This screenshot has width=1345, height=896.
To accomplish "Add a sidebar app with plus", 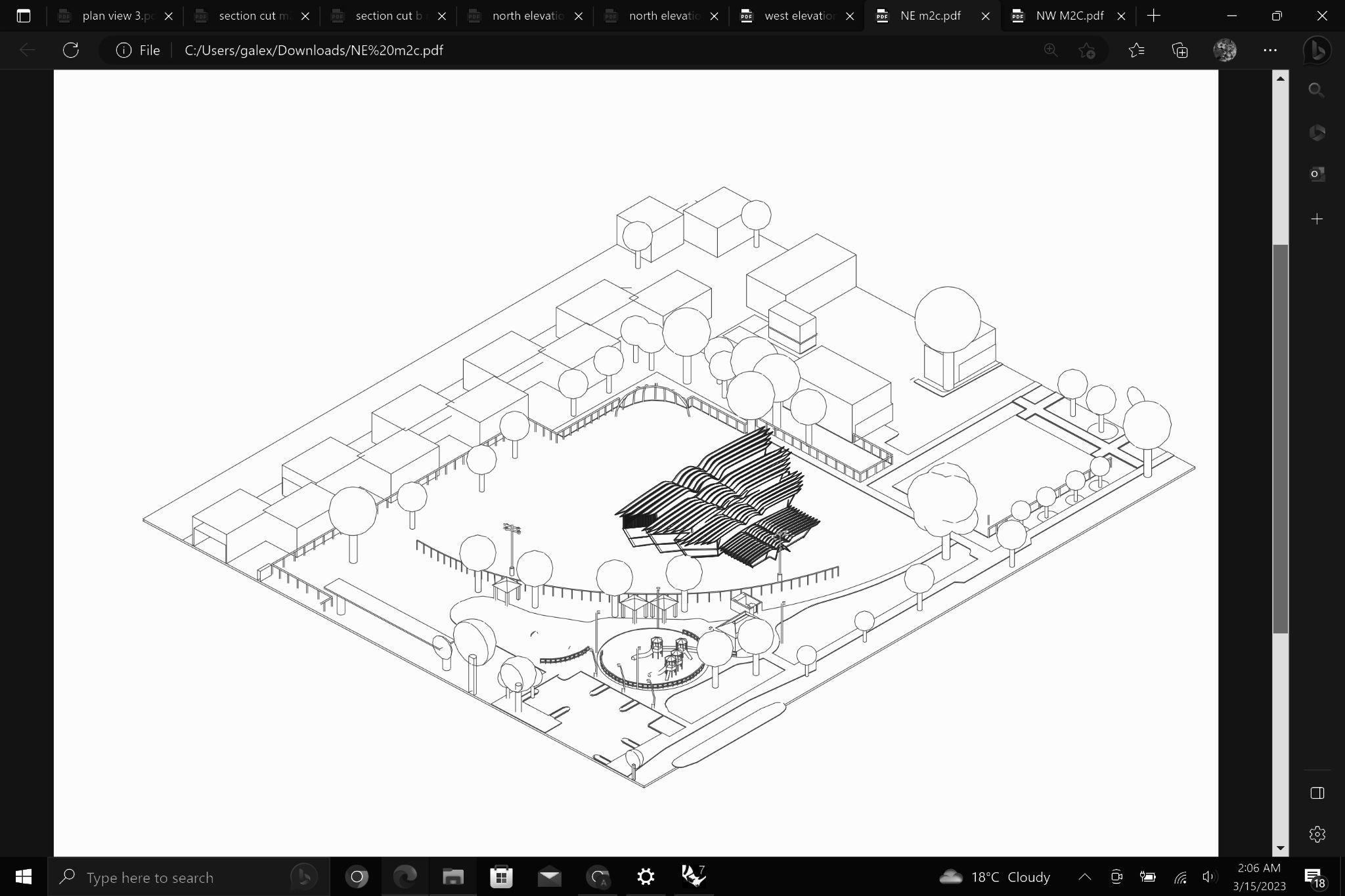I will click(x=1317, y=219).
